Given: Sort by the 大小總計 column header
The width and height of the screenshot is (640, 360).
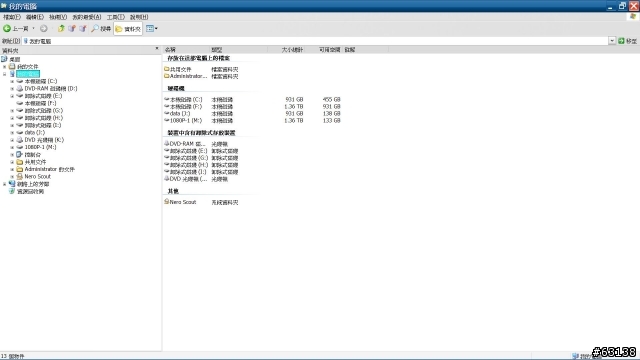Looking at the screenshot, I should [287, 50].
